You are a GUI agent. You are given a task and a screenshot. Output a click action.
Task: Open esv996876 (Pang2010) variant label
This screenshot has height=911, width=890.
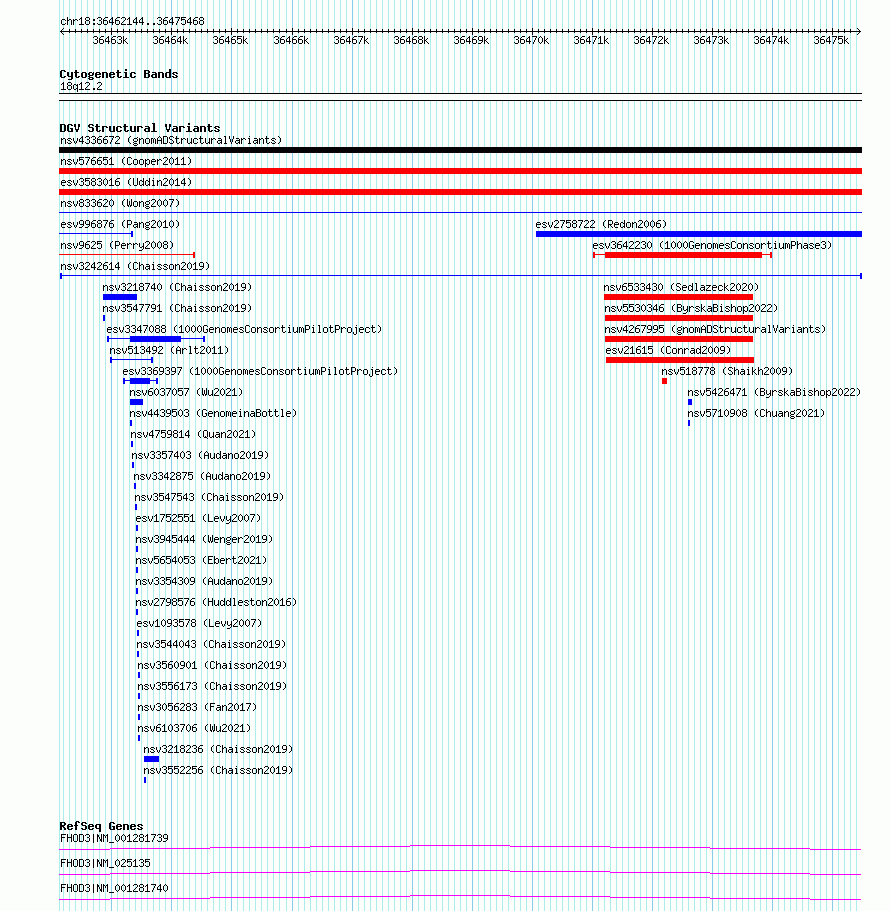point(120,224)
